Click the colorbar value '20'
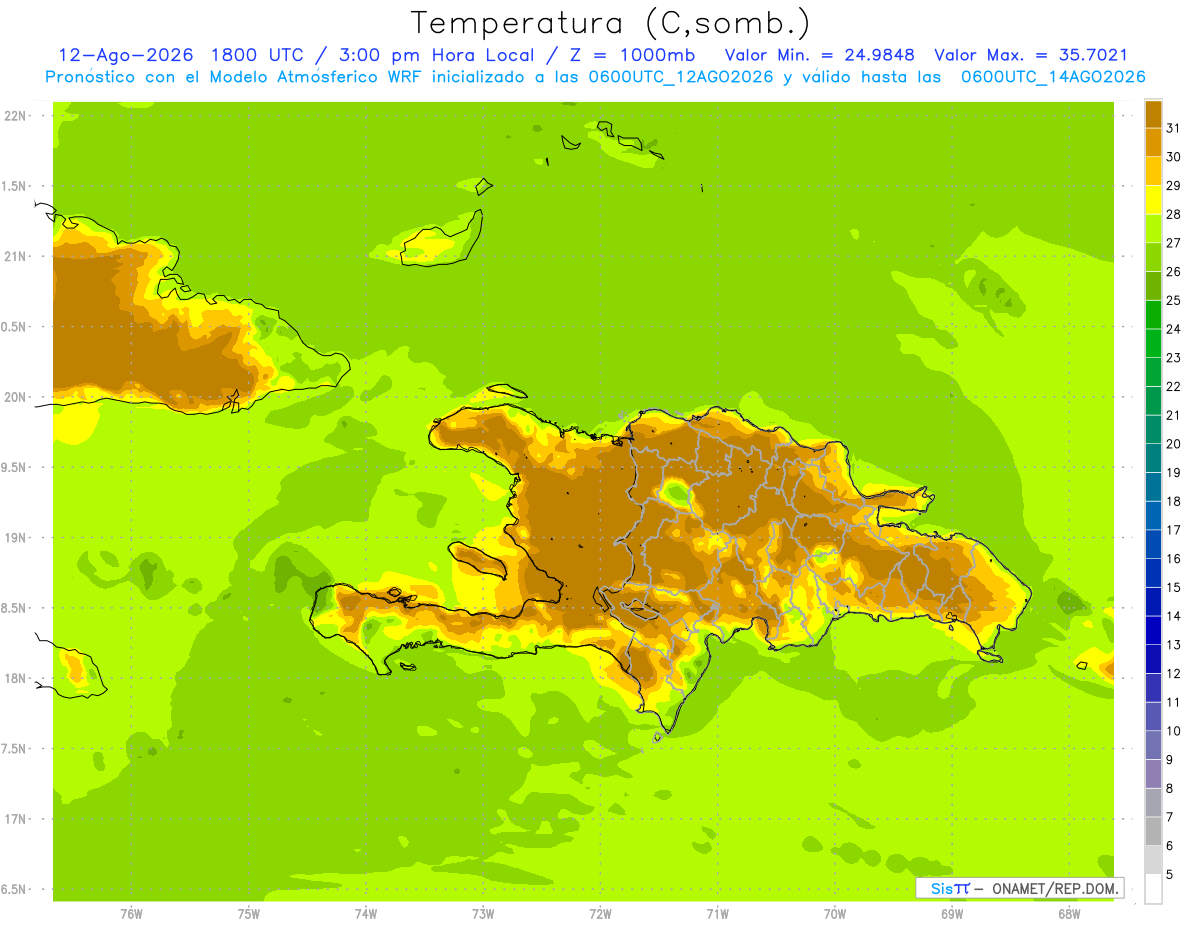 pyautogui.click(x=1173, y=443)
